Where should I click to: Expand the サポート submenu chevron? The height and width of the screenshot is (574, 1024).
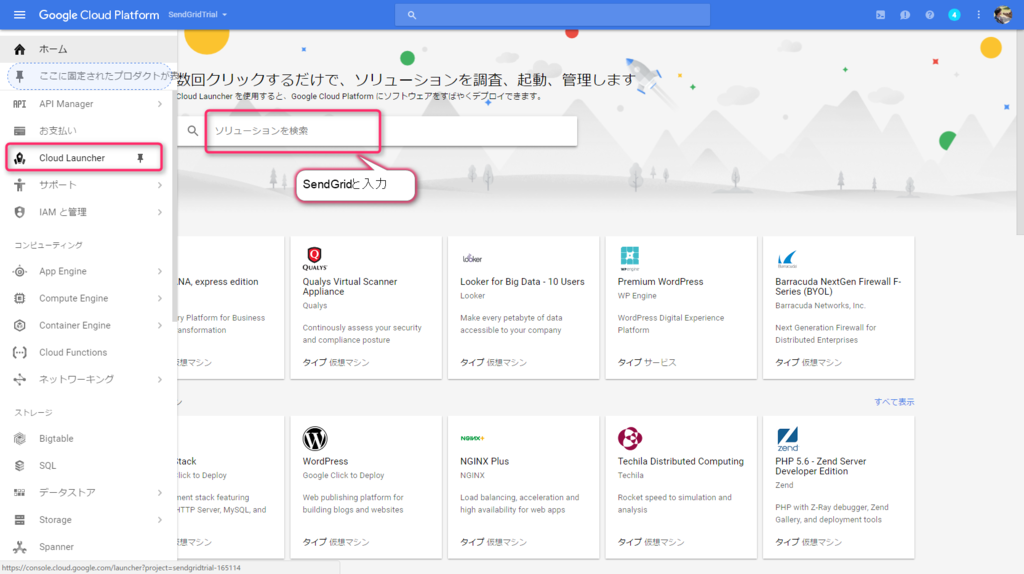coord(159,185)
